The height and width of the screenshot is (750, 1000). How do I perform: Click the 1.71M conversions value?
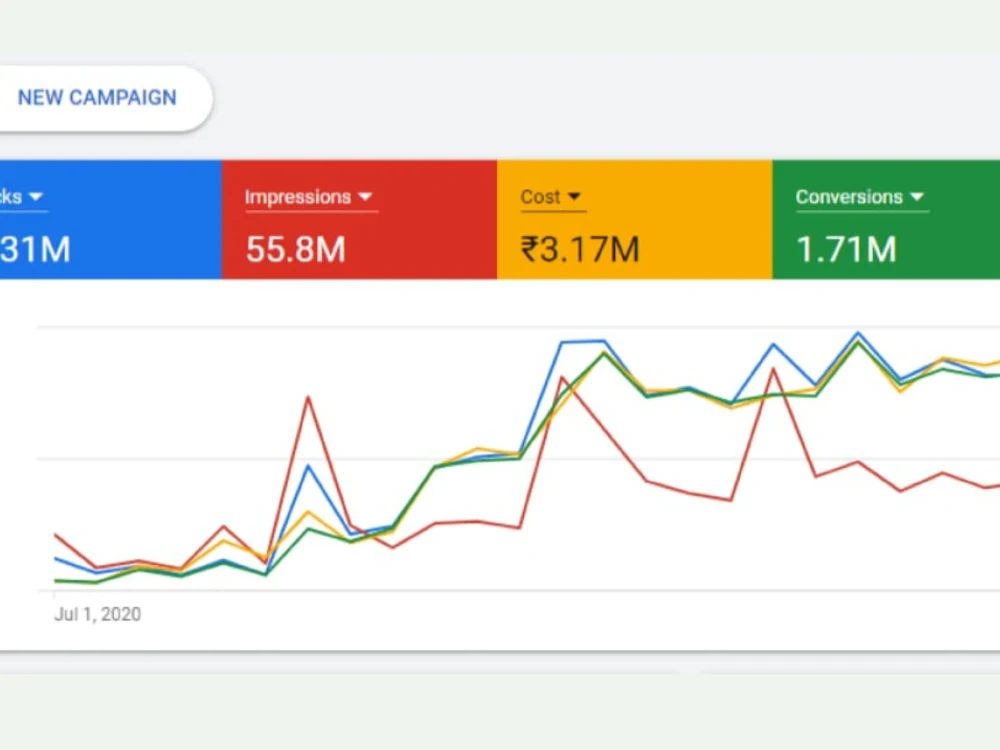(846, 250)
